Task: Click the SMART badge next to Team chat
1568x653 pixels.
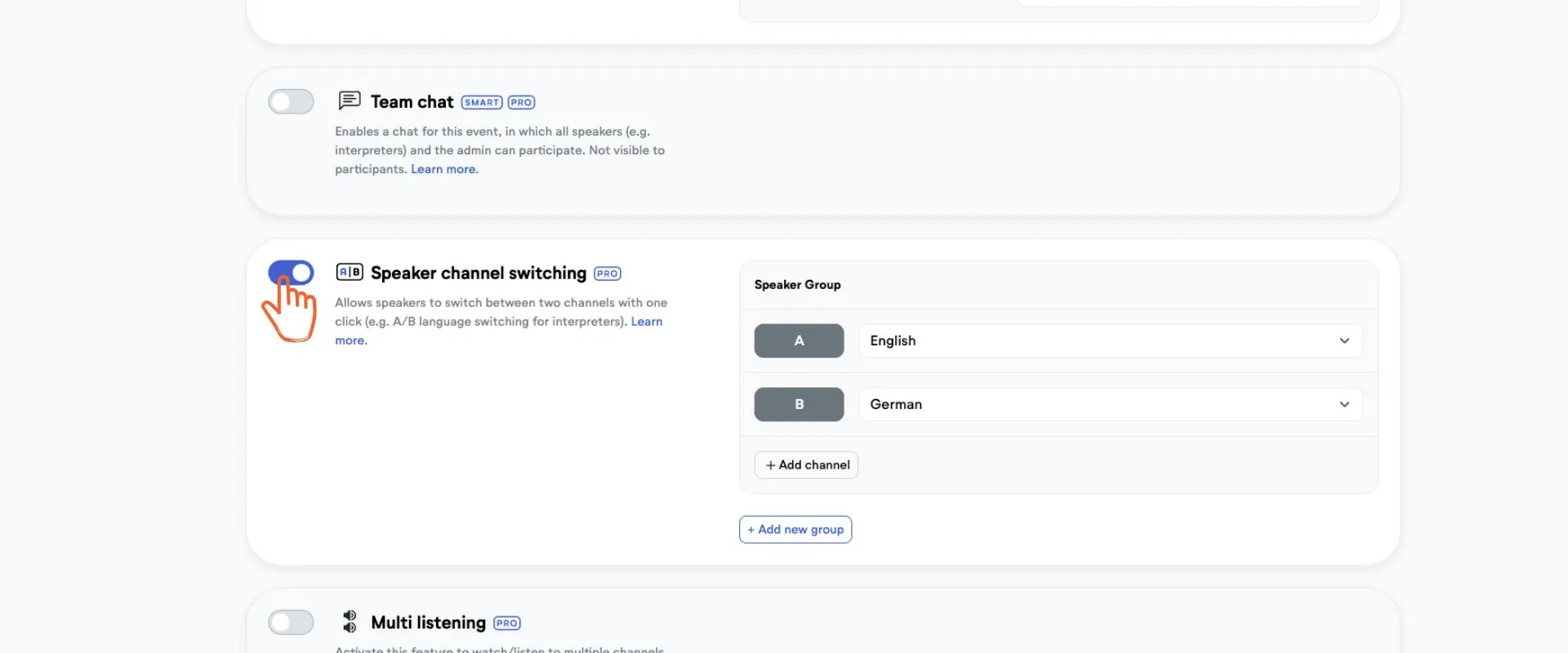Action: click(x=482, y=102)
